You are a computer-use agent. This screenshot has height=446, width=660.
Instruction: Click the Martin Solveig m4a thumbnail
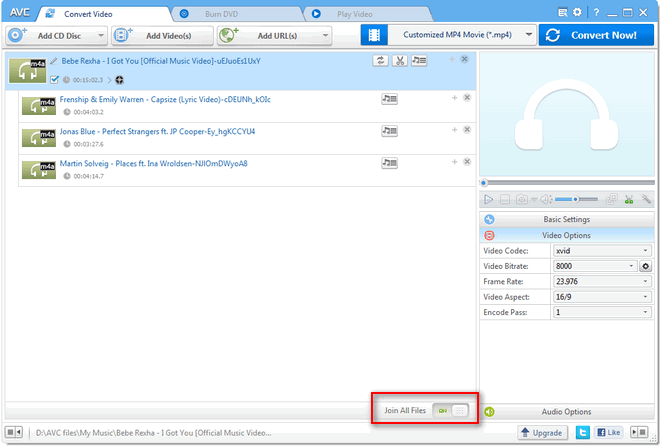pyautogui.click(x=39, y=170)
